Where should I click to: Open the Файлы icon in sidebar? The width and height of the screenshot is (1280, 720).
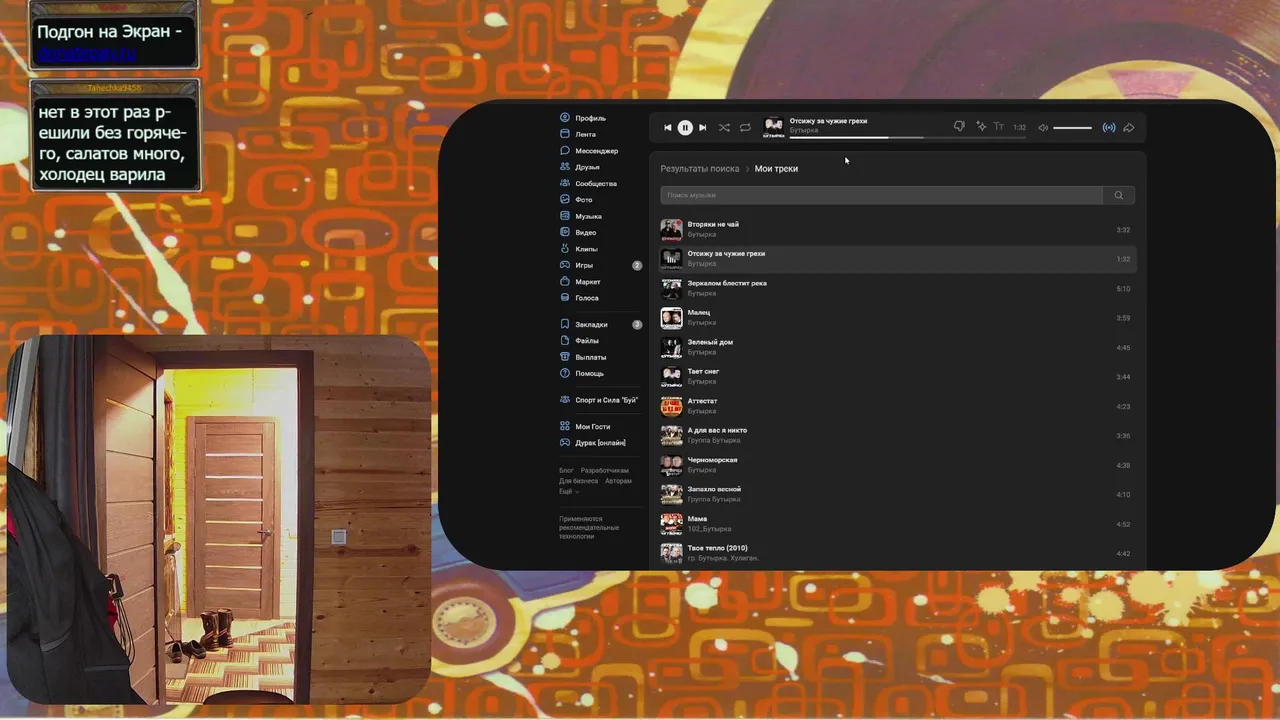(565, 341)
